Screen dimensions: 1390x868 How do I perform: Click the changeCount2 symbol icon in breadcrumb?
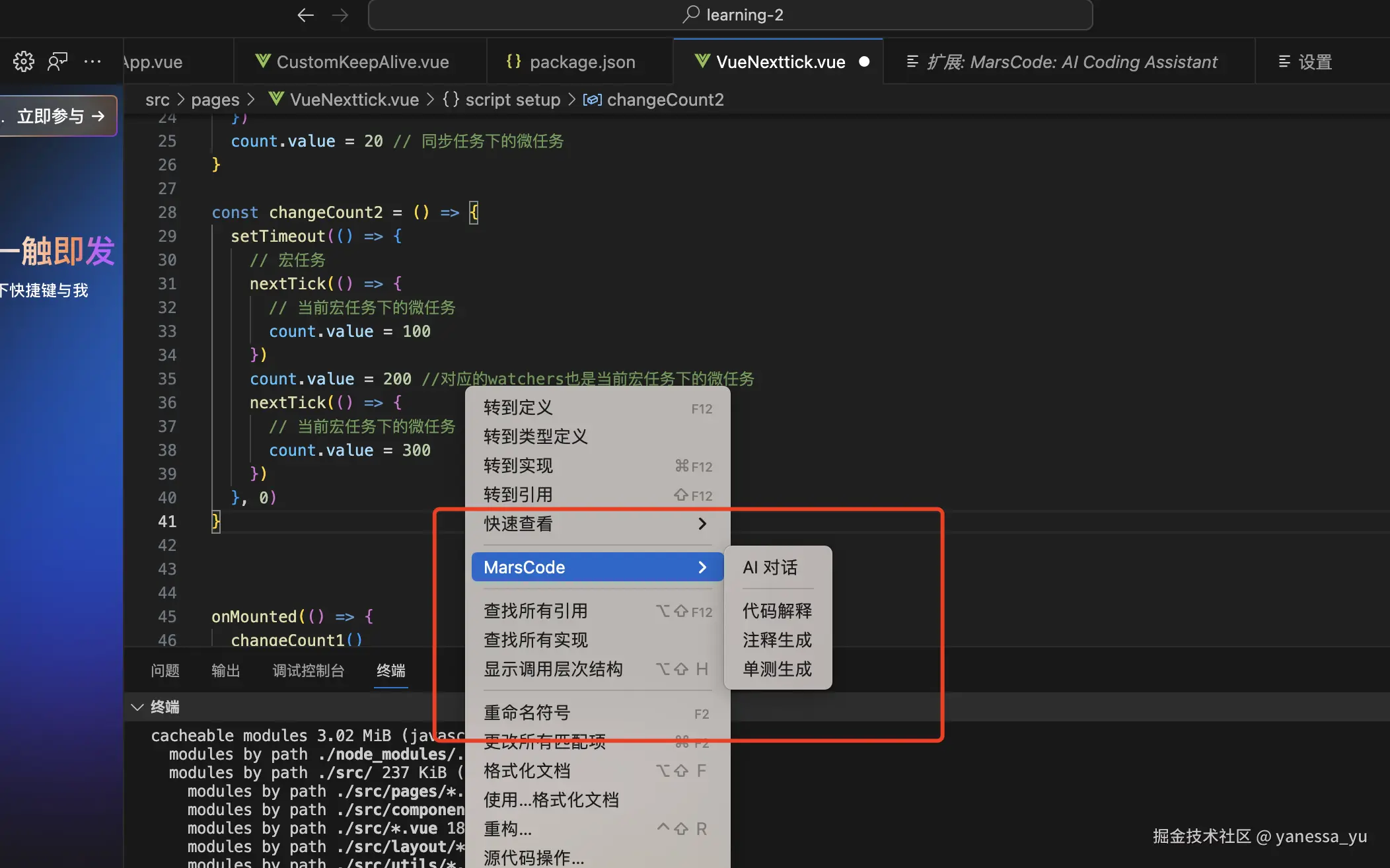[x=592, y=100]
